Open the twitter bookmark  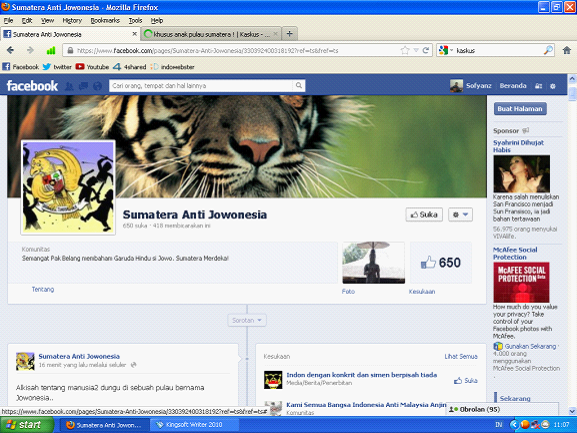[x=57, y=67]
